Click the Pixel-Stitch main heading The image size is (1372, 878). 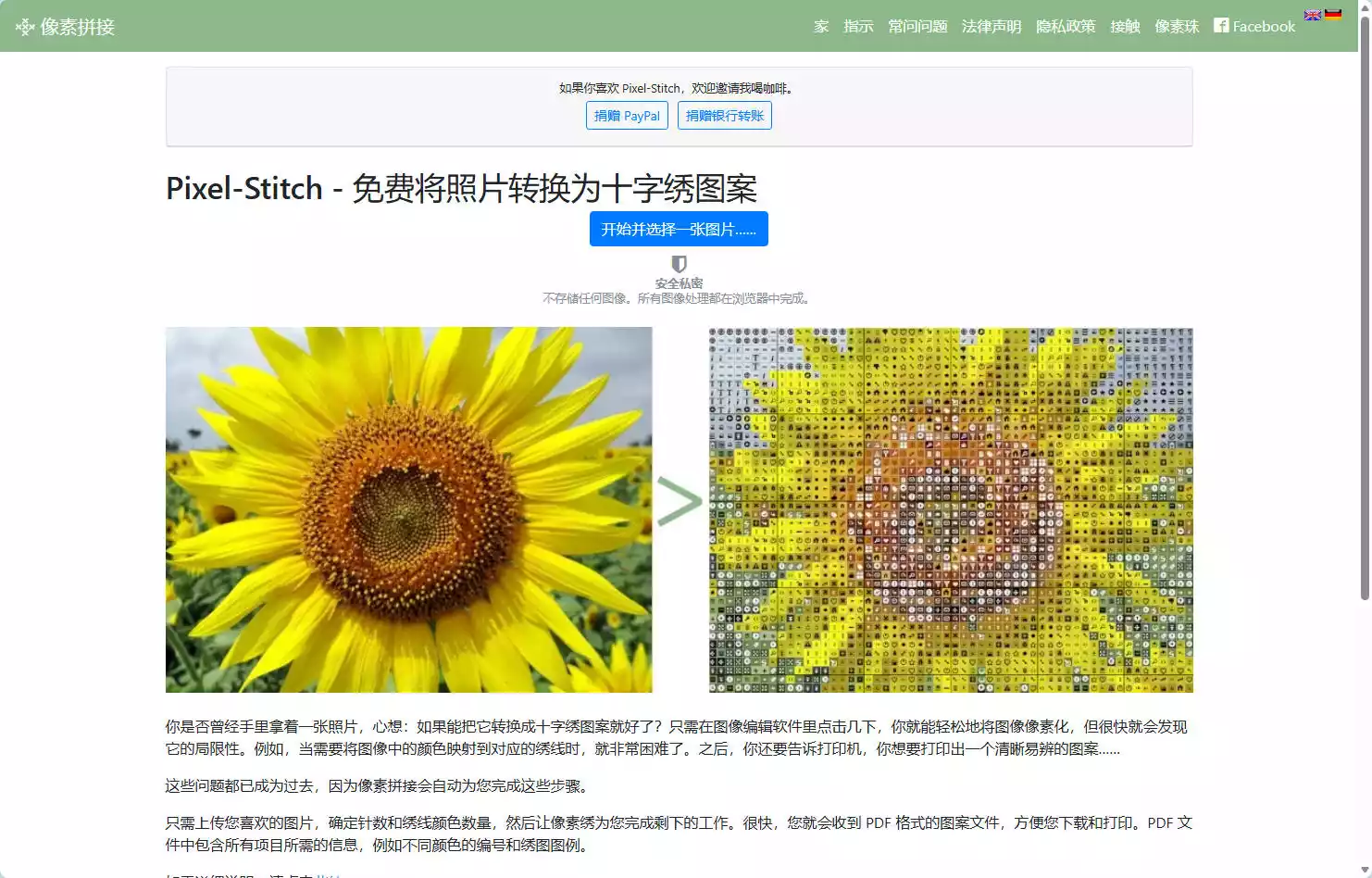(461, 188)
